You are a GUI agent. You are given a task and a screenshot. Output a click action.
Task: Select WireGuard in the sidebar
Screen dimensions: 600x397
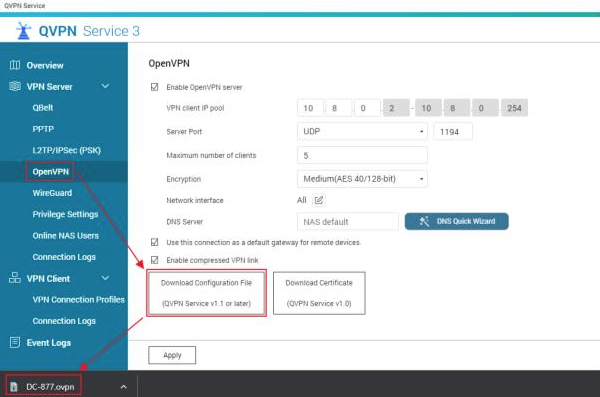point(52,193)
